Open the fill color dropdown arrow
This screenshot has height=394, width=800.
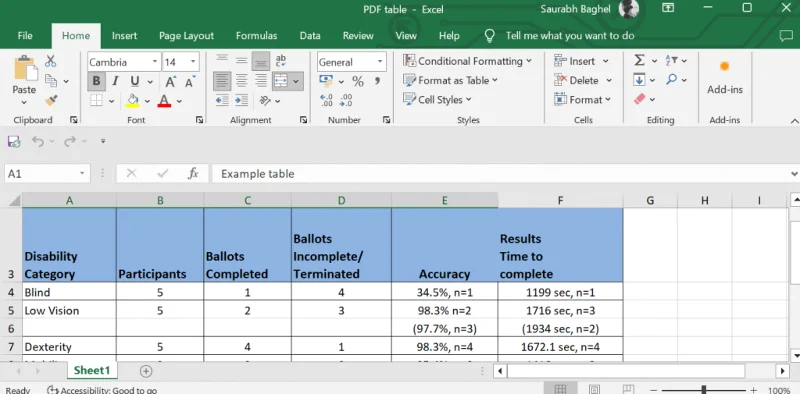(x=147, y=101)
